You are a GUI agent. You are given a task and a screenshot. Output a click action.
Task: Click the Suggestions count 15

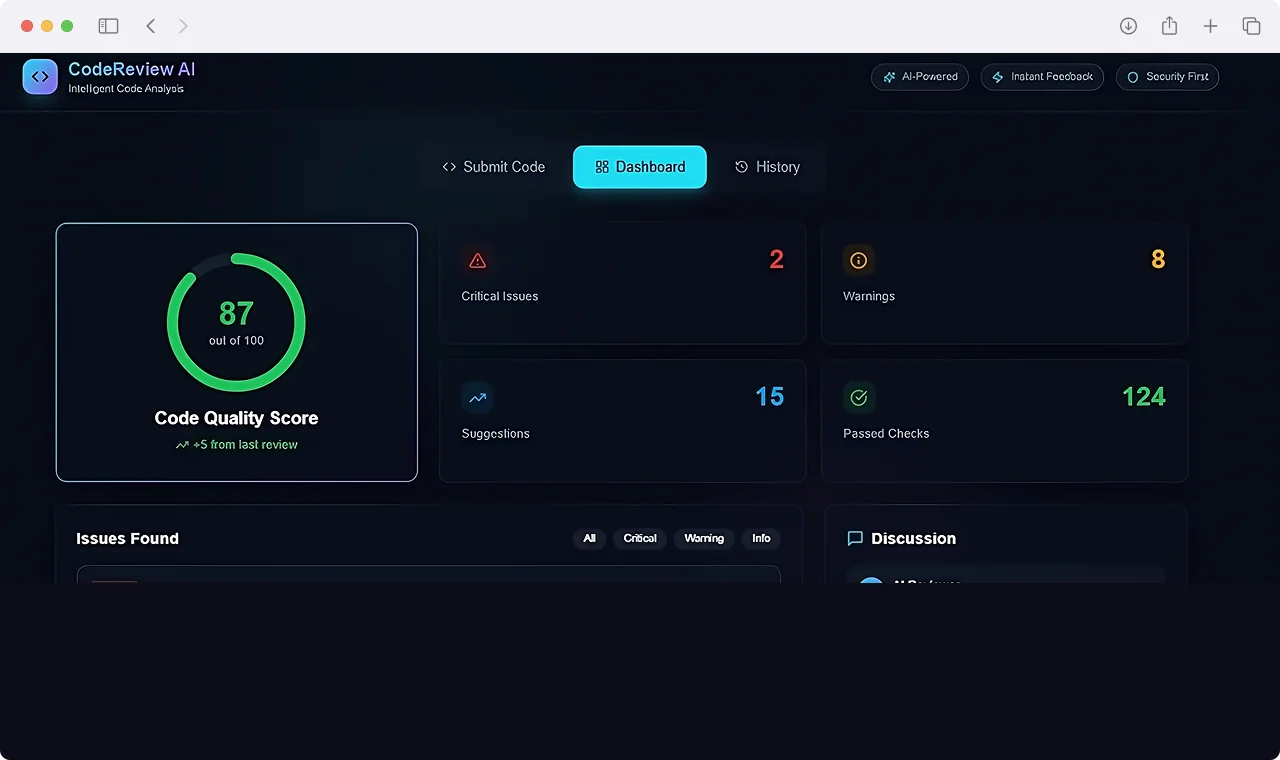coord(770,397)
